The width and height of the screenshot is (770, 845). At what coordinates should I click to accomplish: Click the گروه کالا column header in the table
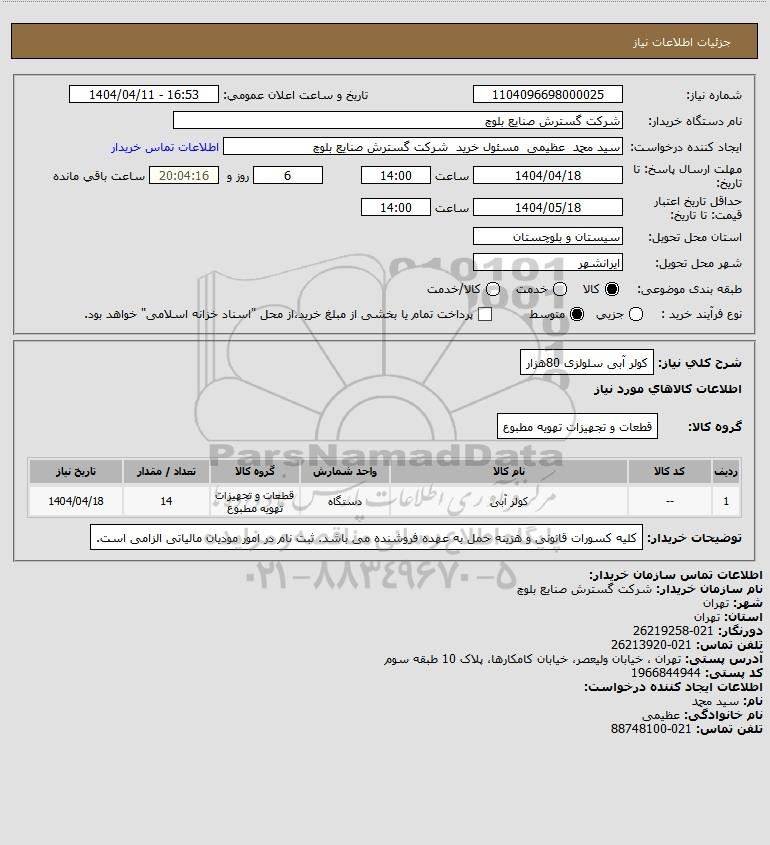click(255, 472)
